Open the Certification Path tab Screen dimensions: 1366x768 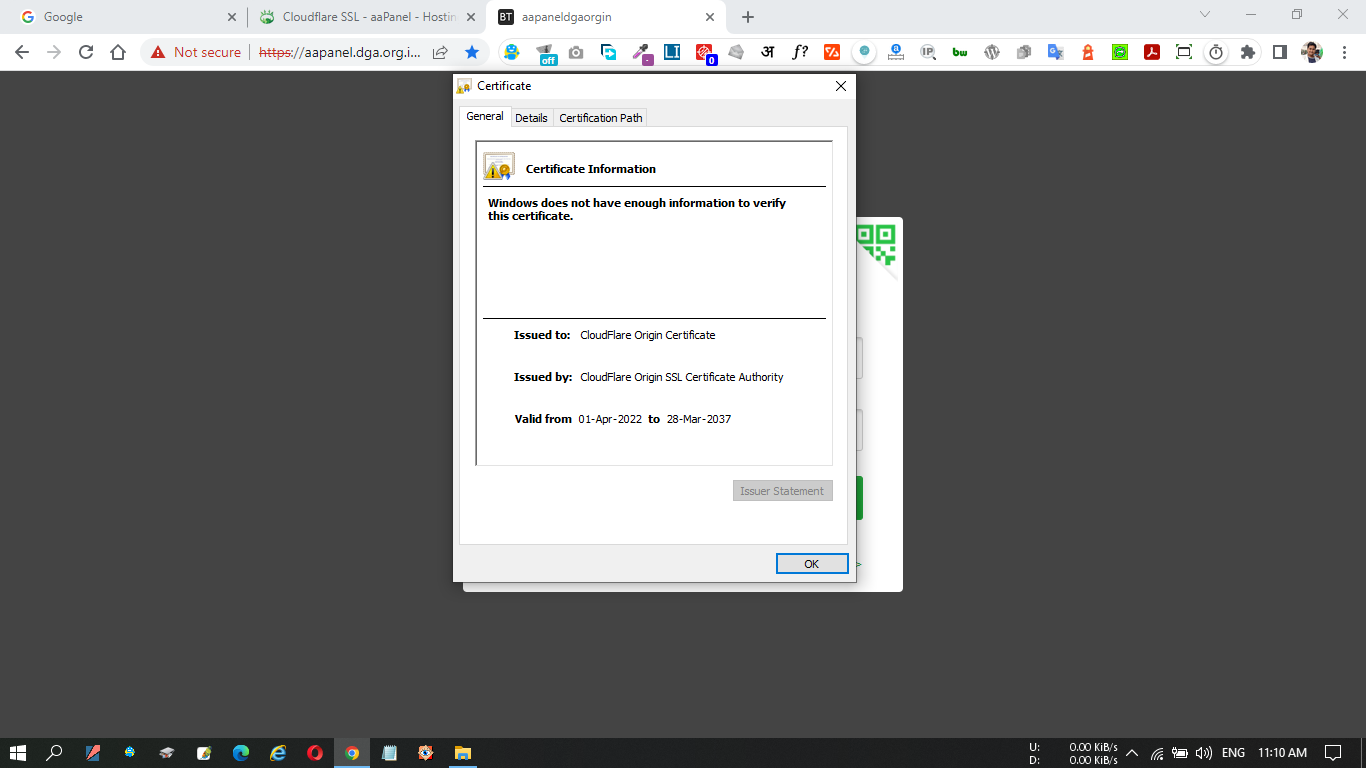pos(601,118)
